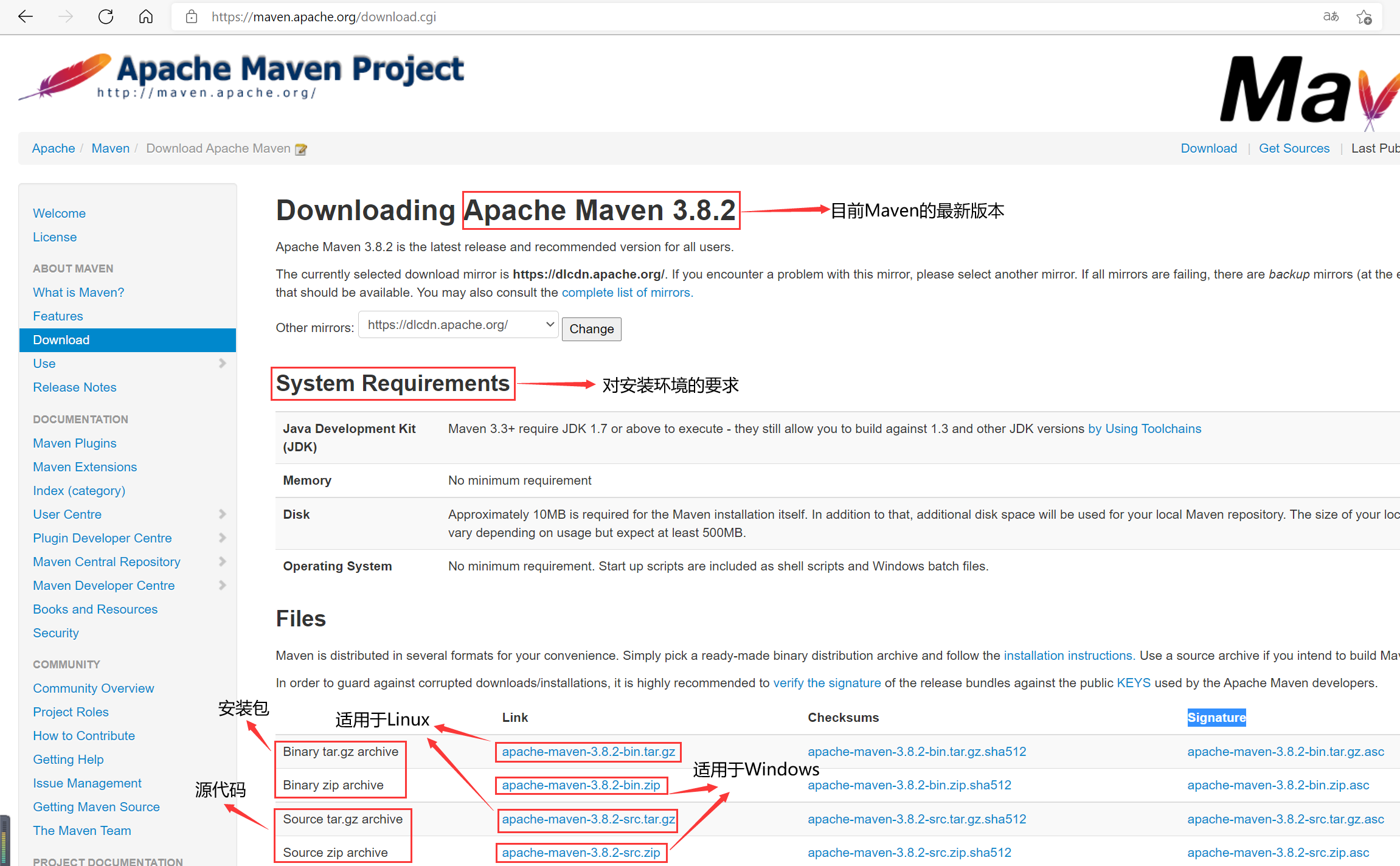This screenshot has height=866, width=1400.
Task: Expand User Centre submenu chevron
Action: click(222, 514)
